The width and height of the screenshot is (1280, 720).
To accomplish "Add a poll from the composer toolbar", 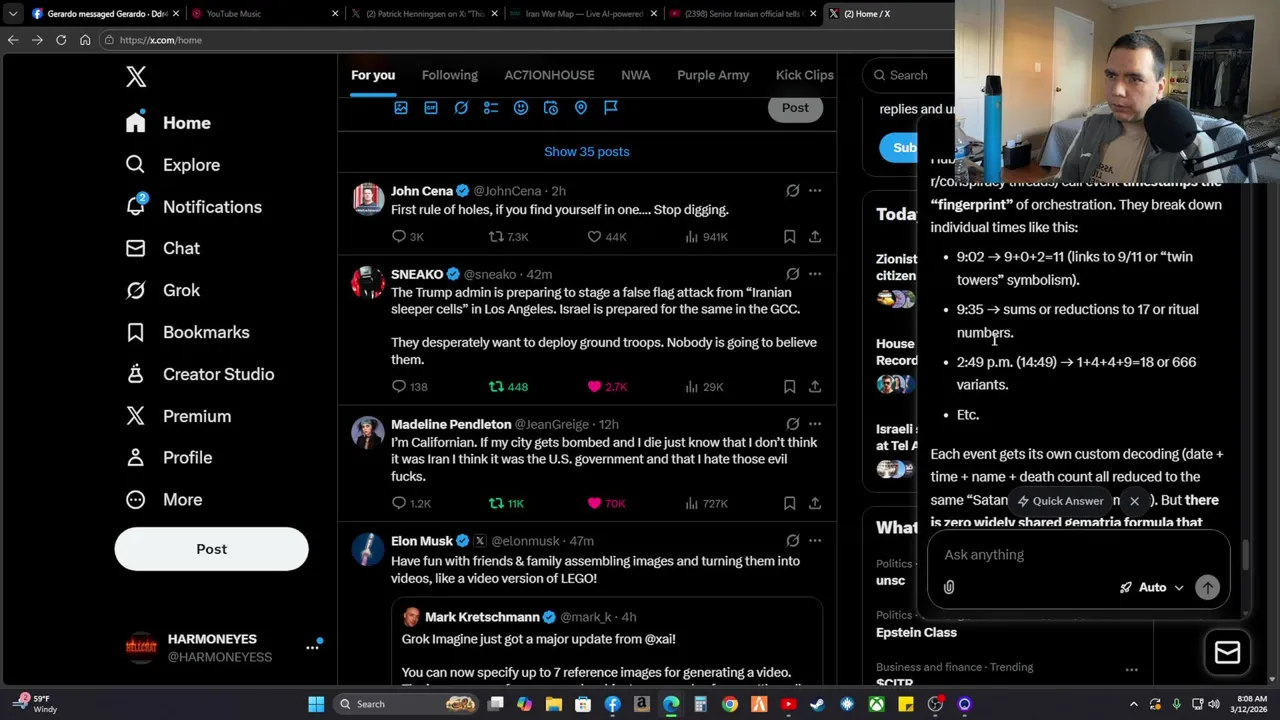I will [x=491, y=107].
